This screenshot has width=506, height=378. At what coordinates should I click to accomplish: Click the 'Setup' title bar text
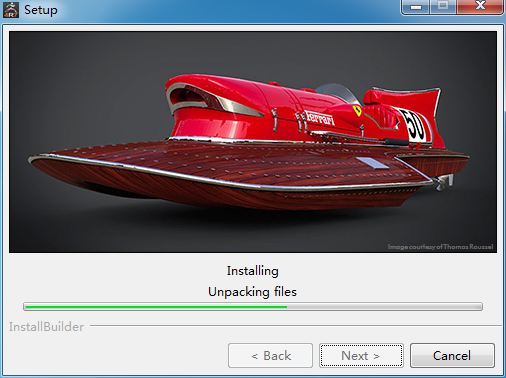[x=41, y=10]
